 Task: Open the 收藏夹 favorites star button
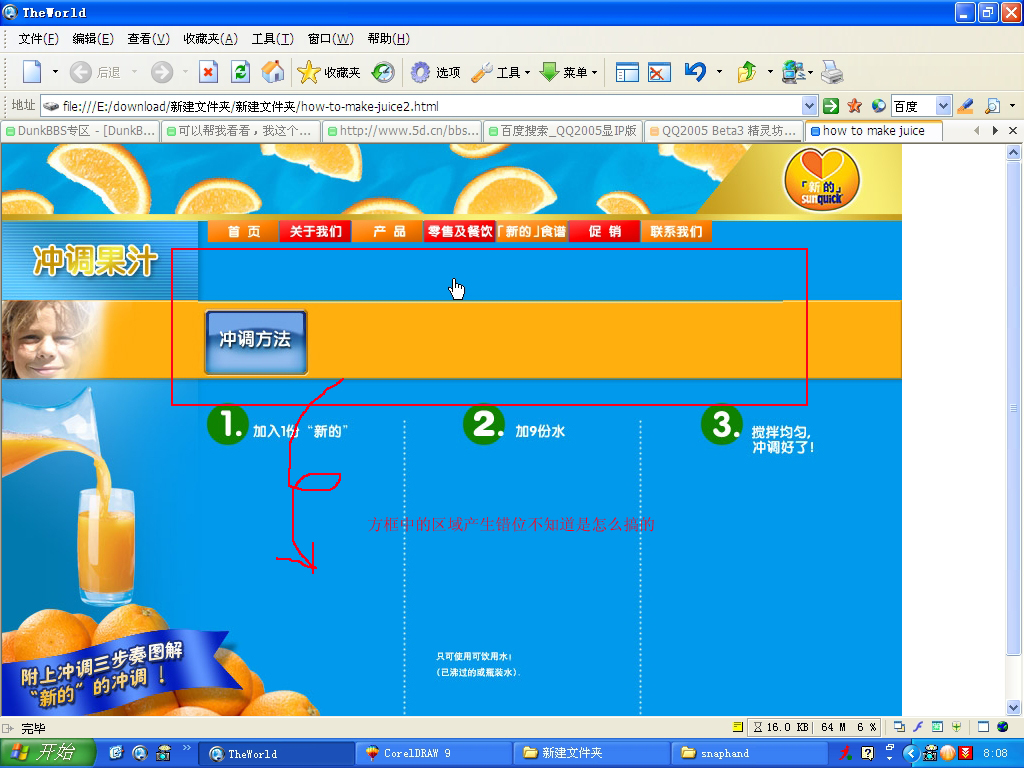328,72
